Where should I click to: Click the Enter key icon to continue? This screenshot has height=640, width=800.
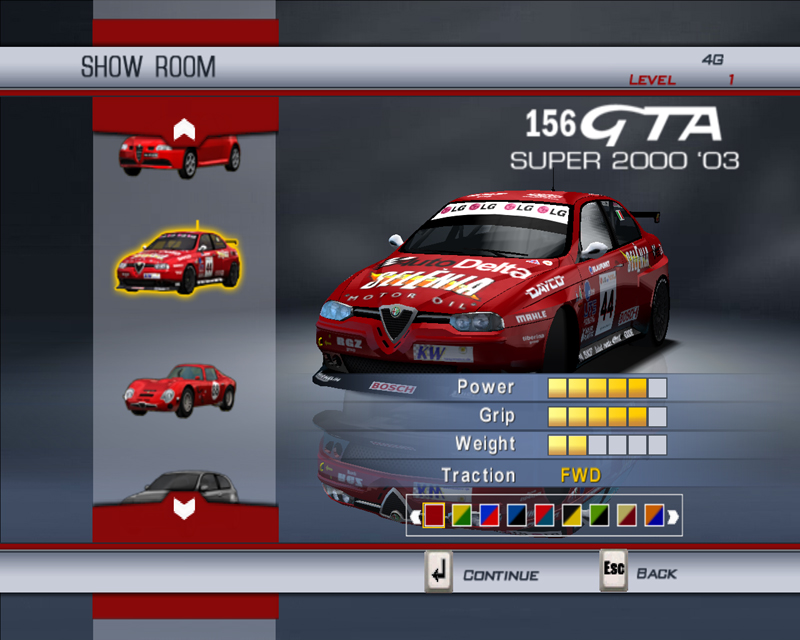click(x=438, y=572)
